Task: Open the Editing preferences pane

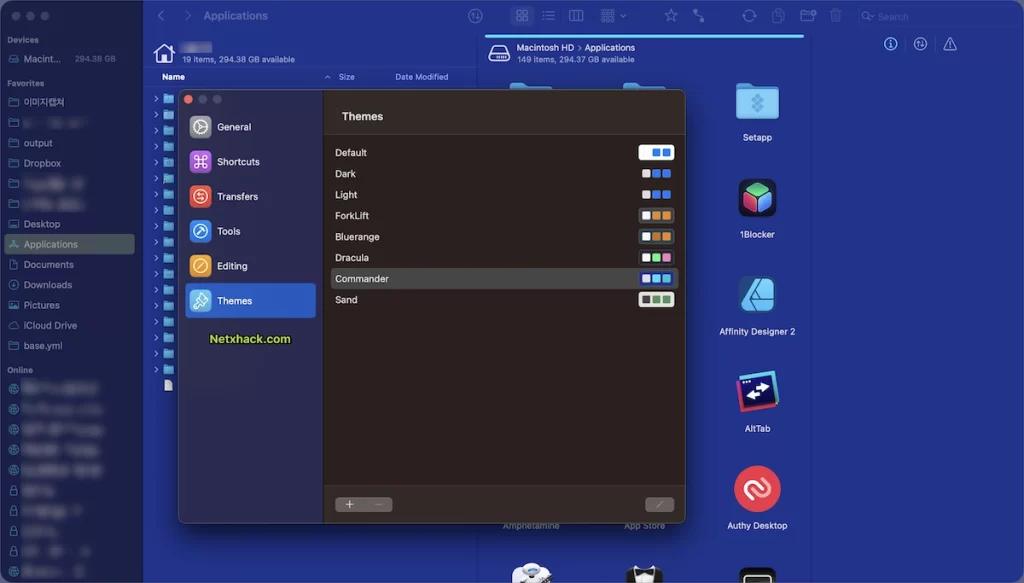Action: pyautogui.click(x=250, y=266)
